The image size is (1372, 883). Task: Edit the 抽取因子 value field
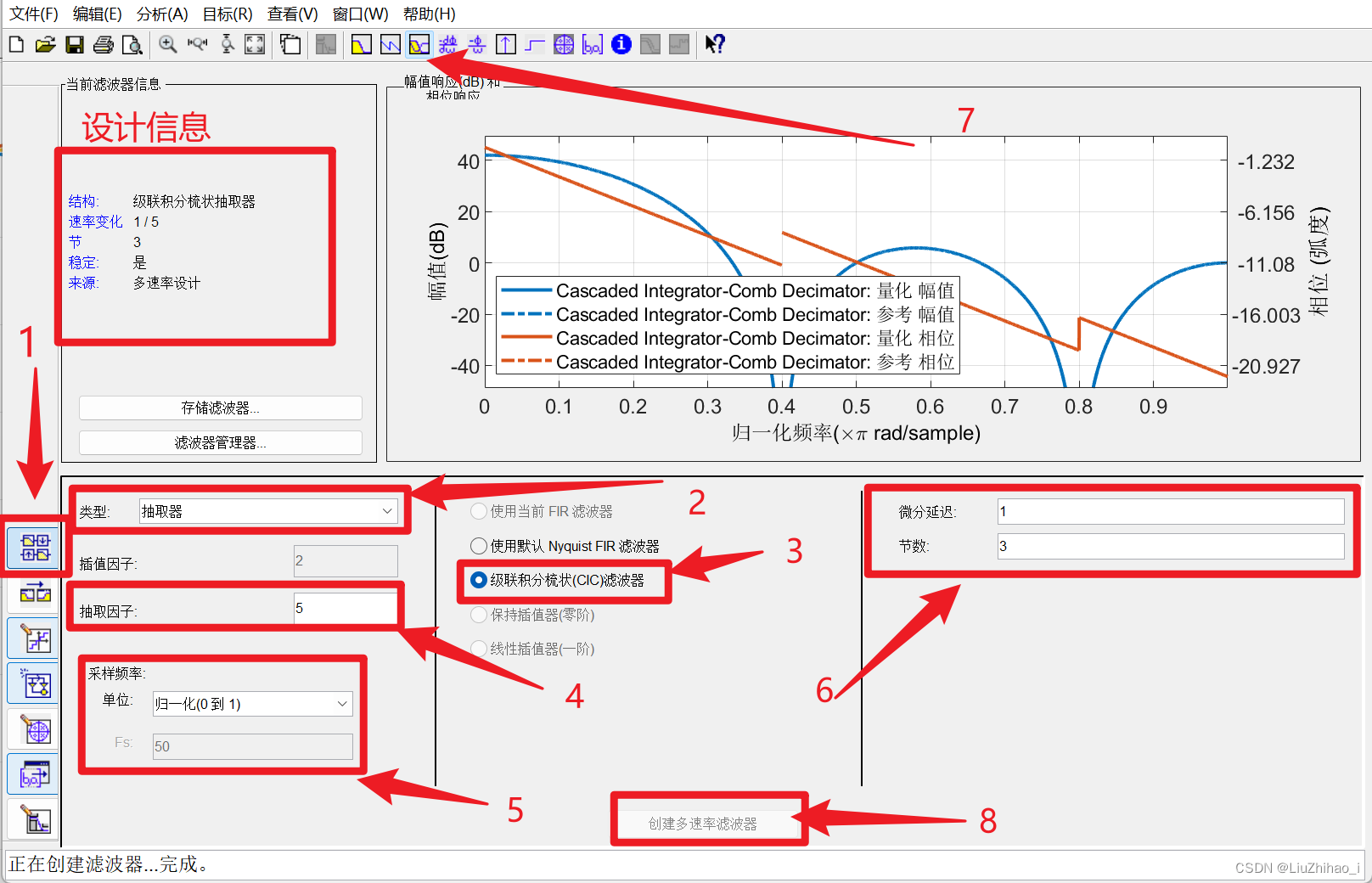point(345,607)
